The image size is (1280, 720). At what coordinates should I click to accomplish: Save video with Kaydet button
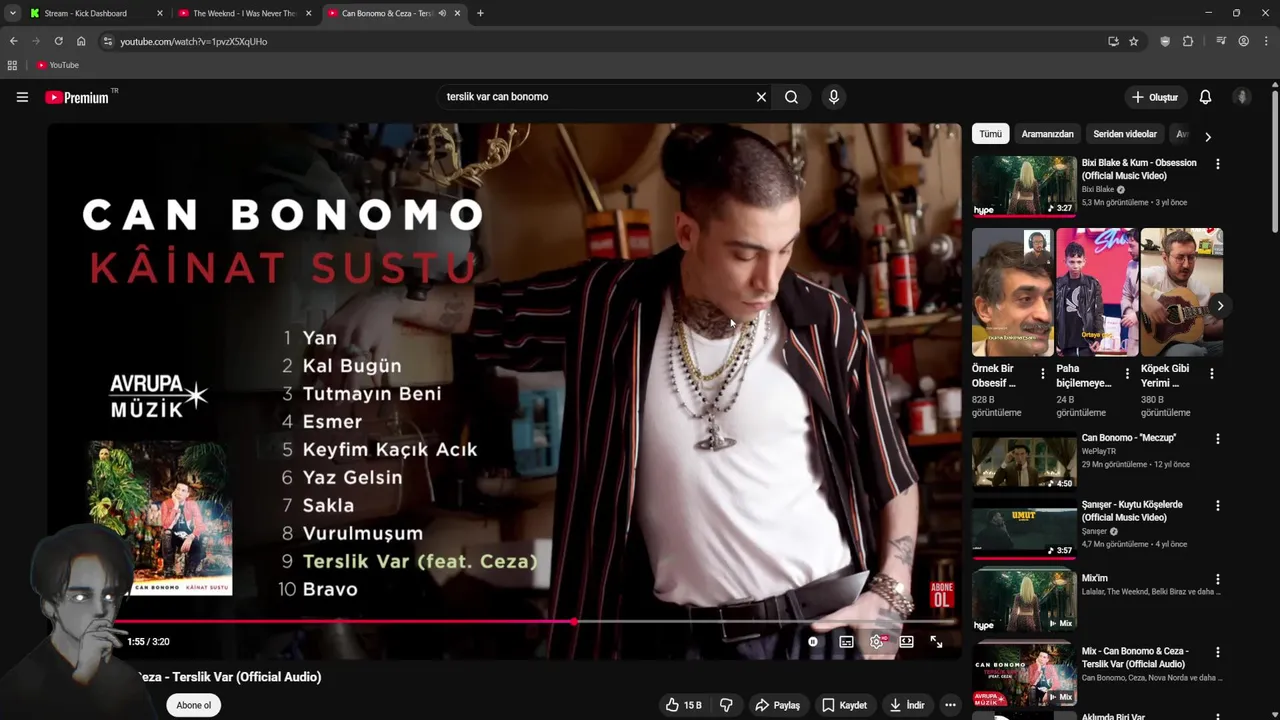click(x=844, y=705)
